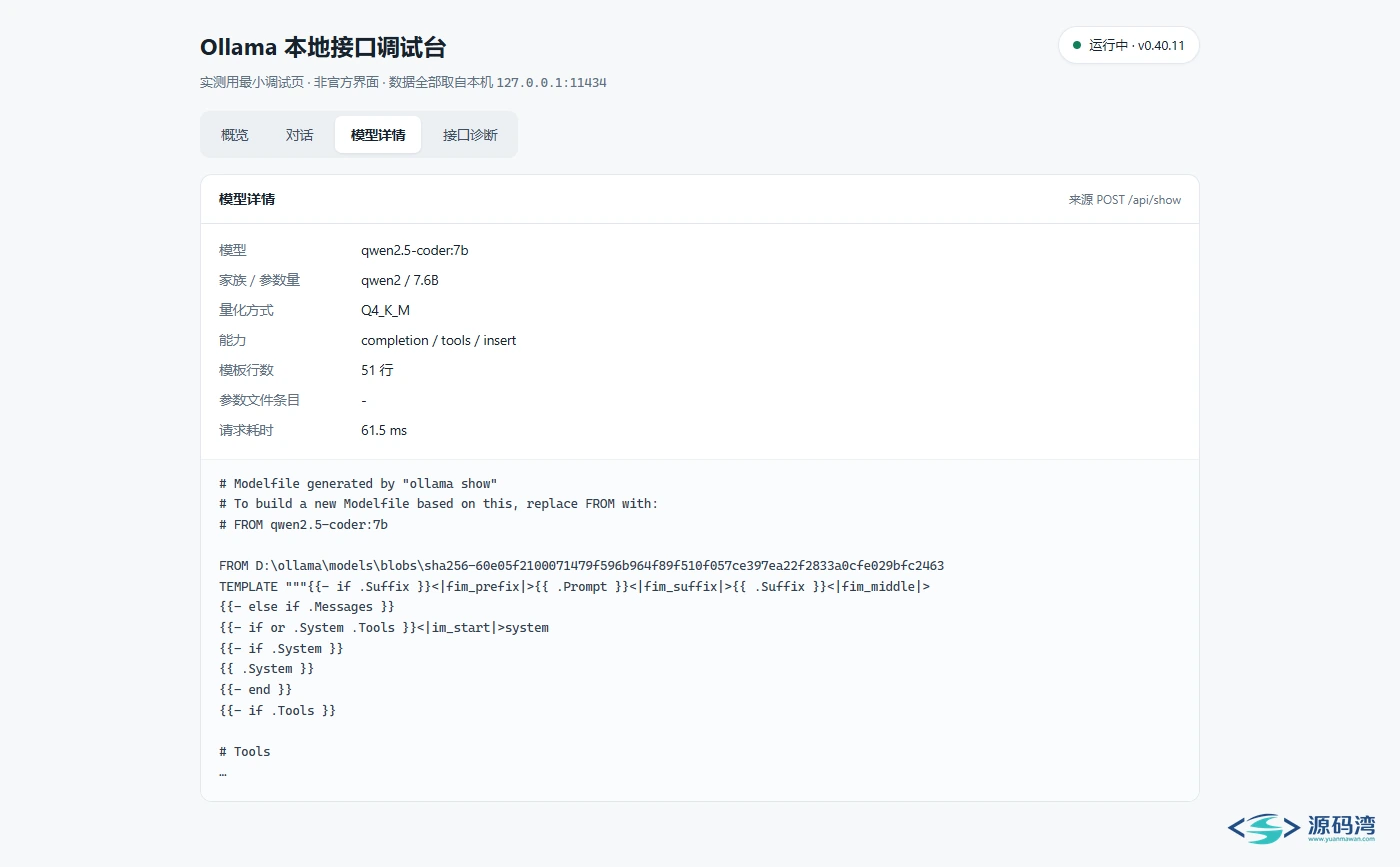Click the '# Tools' line in Modelfile
1400x867 pixels.
point(245,752)
